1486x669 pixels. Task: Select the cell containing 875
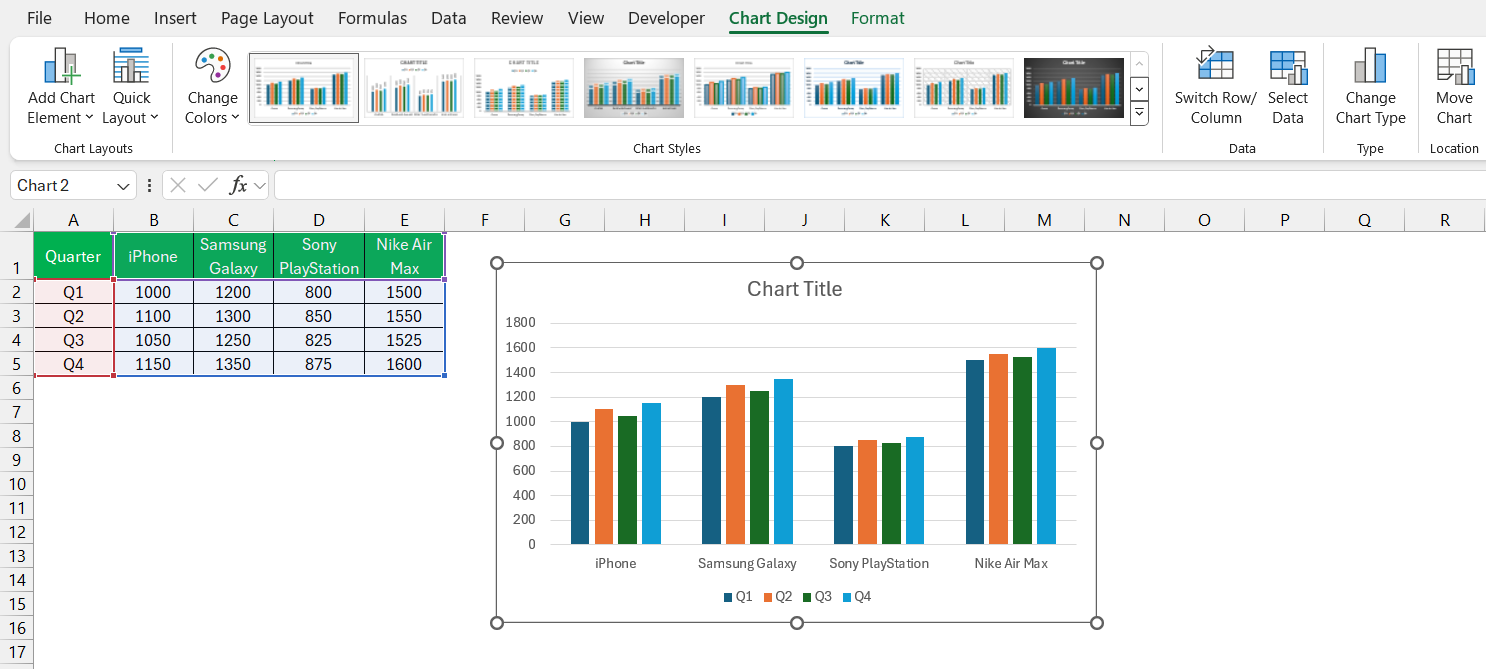pyautogui.click(x=319, y=364)
